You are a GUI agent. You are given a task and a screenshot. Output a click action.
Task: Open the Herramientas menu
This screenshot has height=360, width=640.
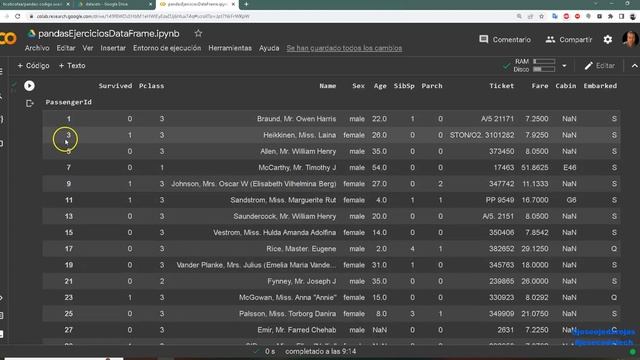tap(230, 48)
